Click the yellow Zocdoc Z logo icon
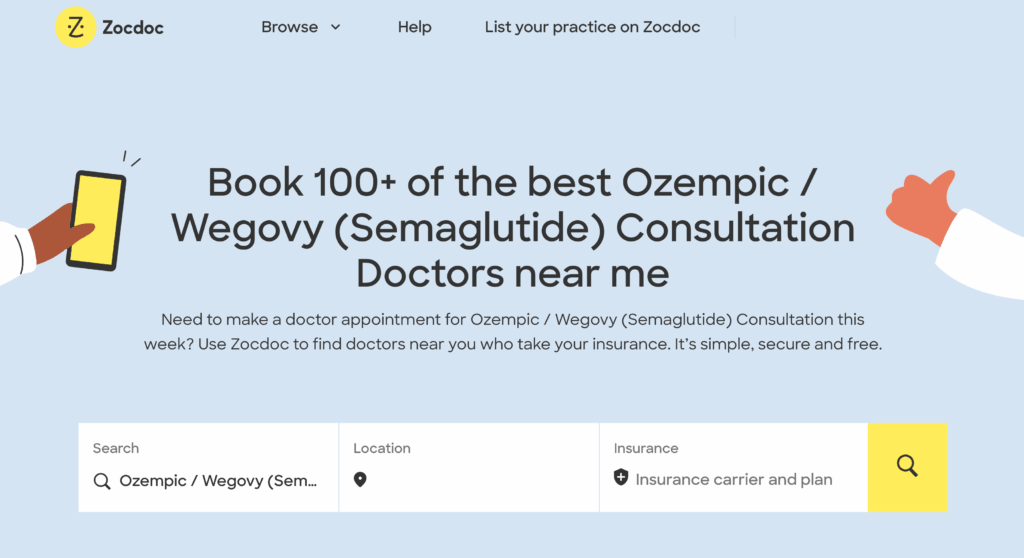 click(x=76, y=27)
